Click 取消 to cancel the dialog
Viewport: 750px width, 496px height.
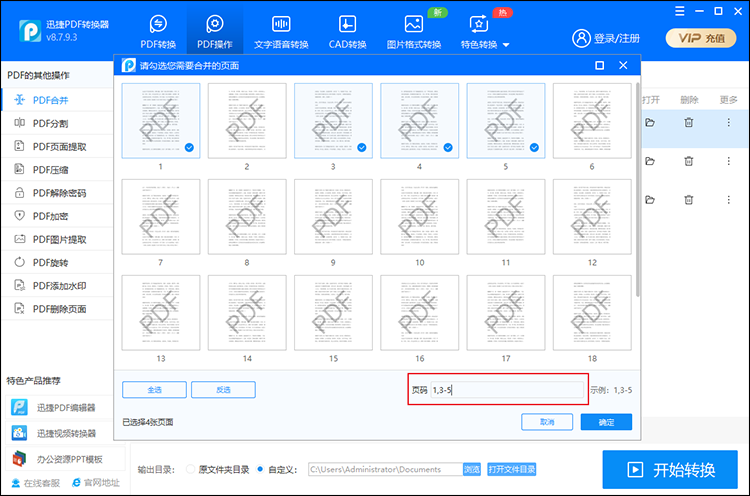[x=547, y=422]
